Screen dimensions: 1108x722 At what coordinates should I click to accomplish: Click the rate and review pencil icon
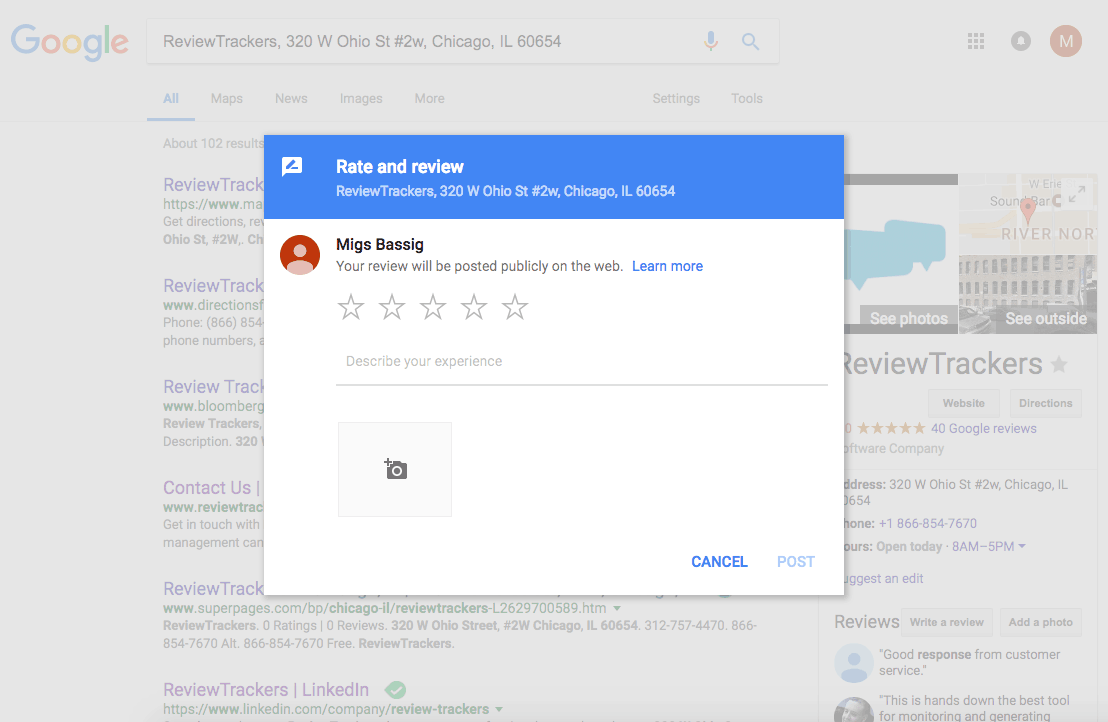coord(292,167)
